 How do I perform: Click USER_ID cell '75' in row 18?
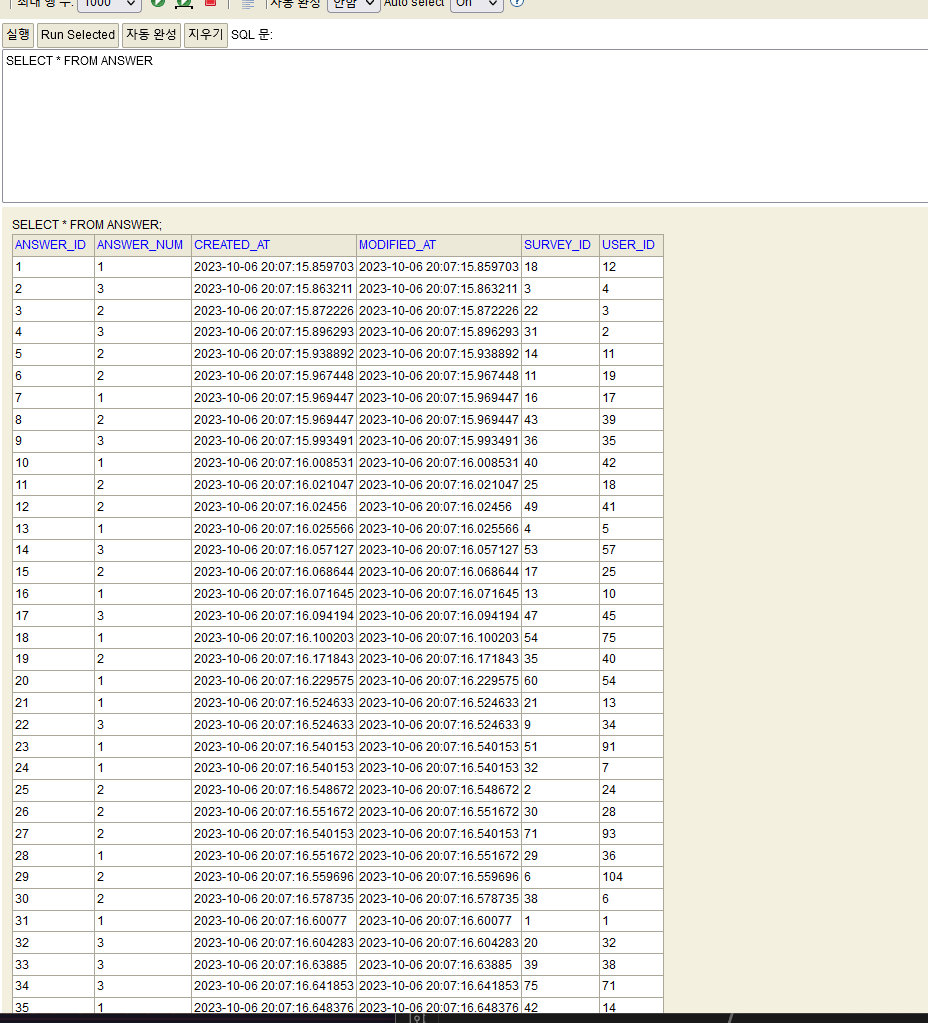click(631, 637)
